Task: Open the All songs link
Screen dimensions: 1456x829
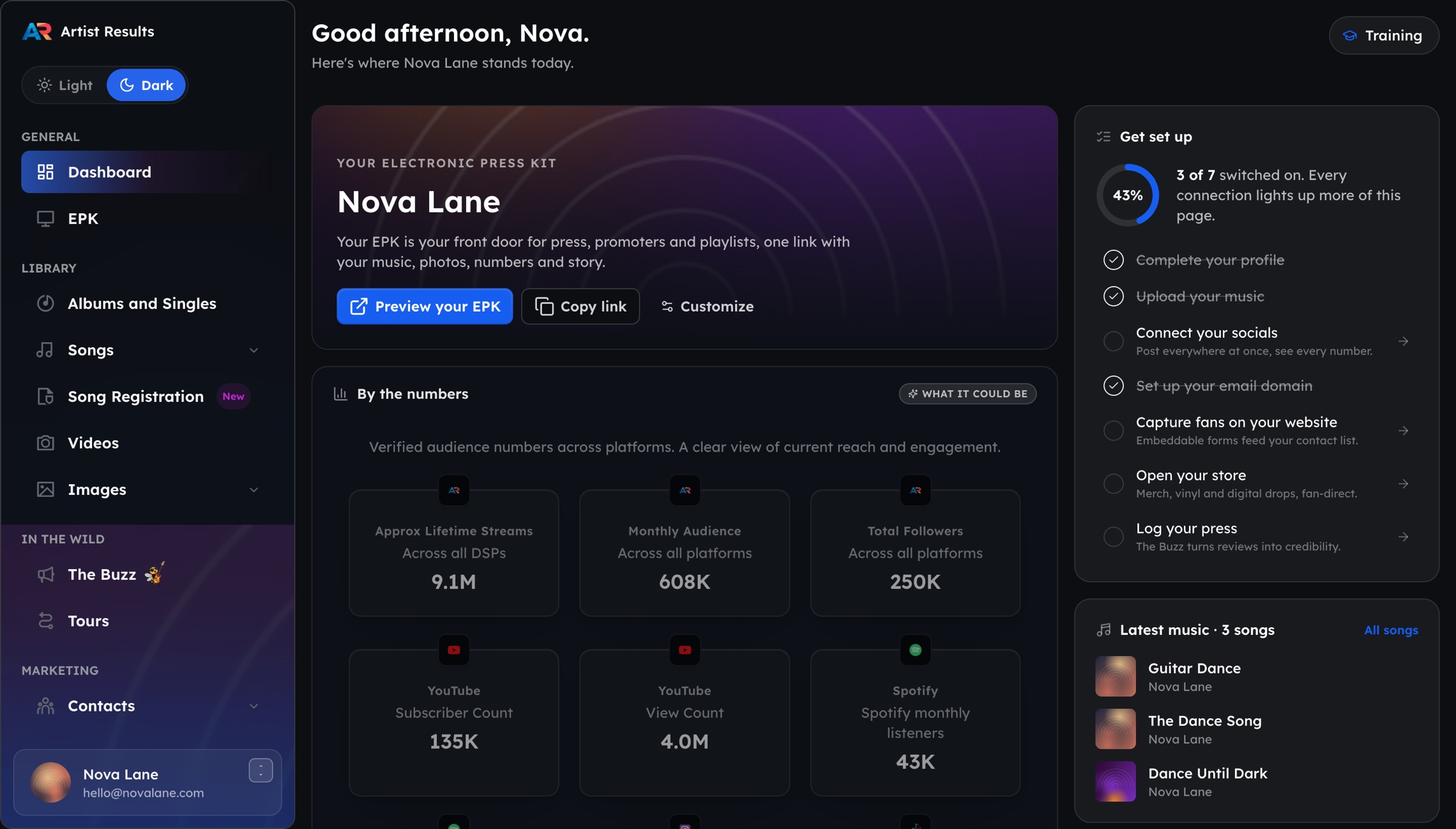Action: pos(1391,630)
